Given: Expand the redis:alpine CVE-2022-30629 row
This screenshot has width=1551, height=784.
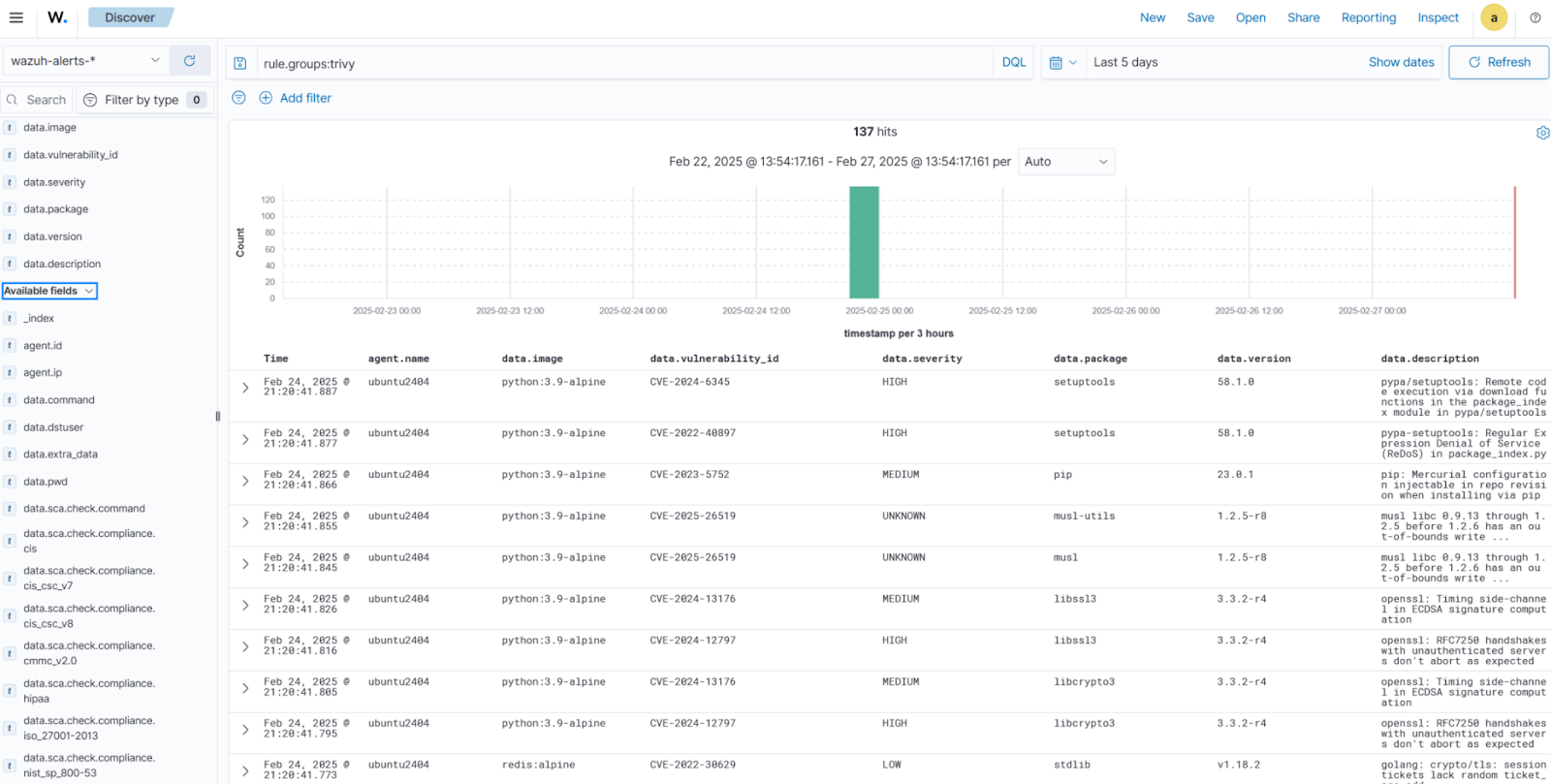Looking at the screenshot, I should click(245, 771).
